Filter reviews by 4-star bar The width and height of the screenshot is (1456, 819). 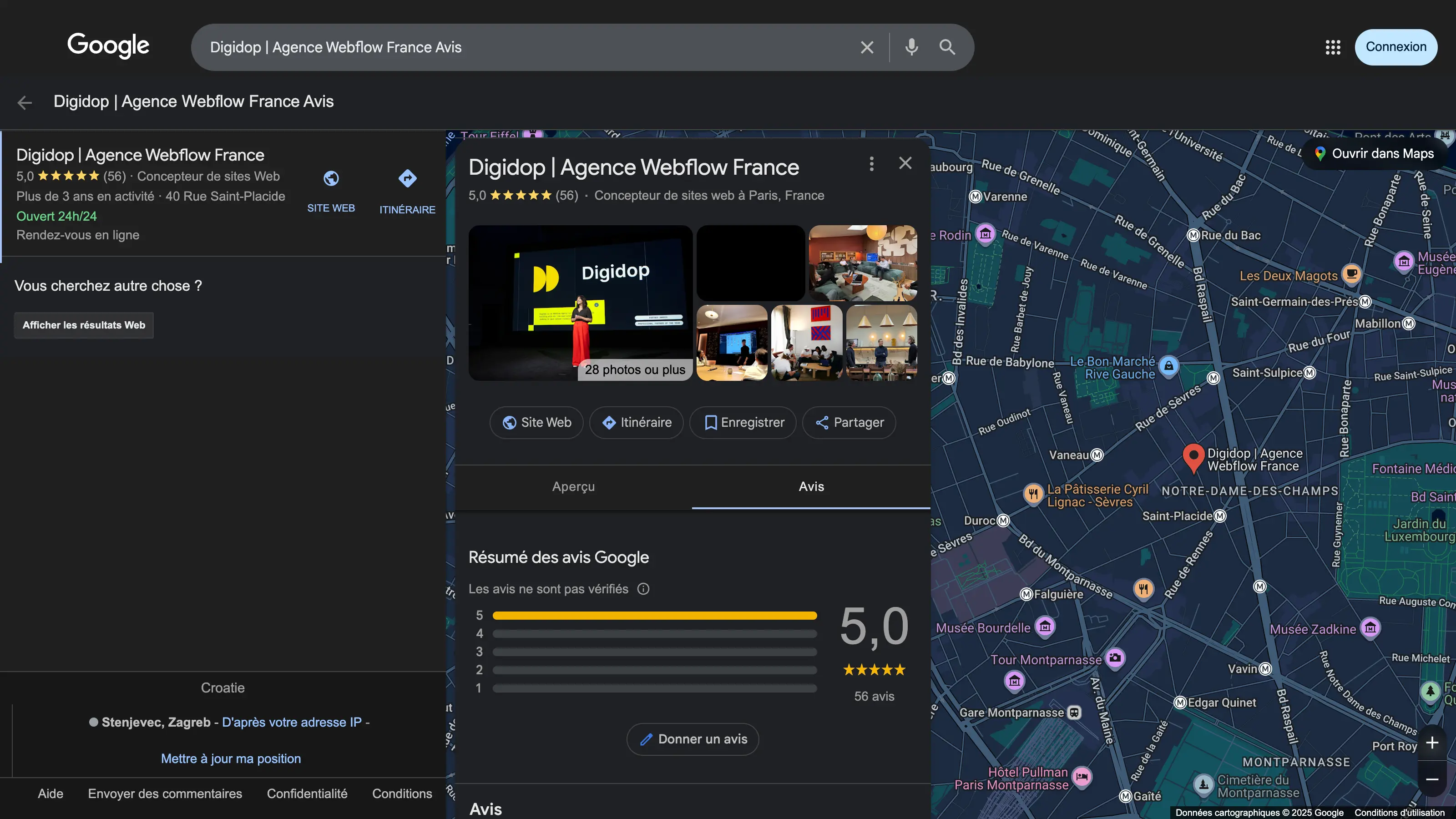(655, 634)
